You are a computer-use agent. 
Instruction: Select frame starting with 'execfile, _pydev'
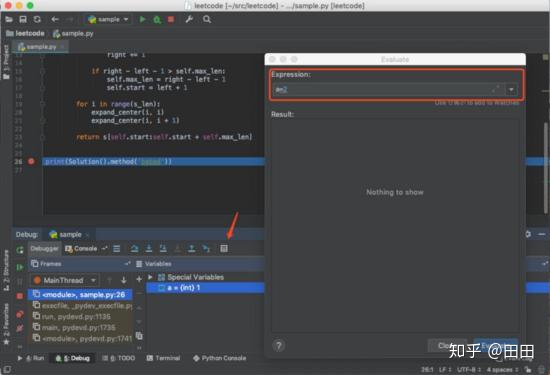point(80,306)
